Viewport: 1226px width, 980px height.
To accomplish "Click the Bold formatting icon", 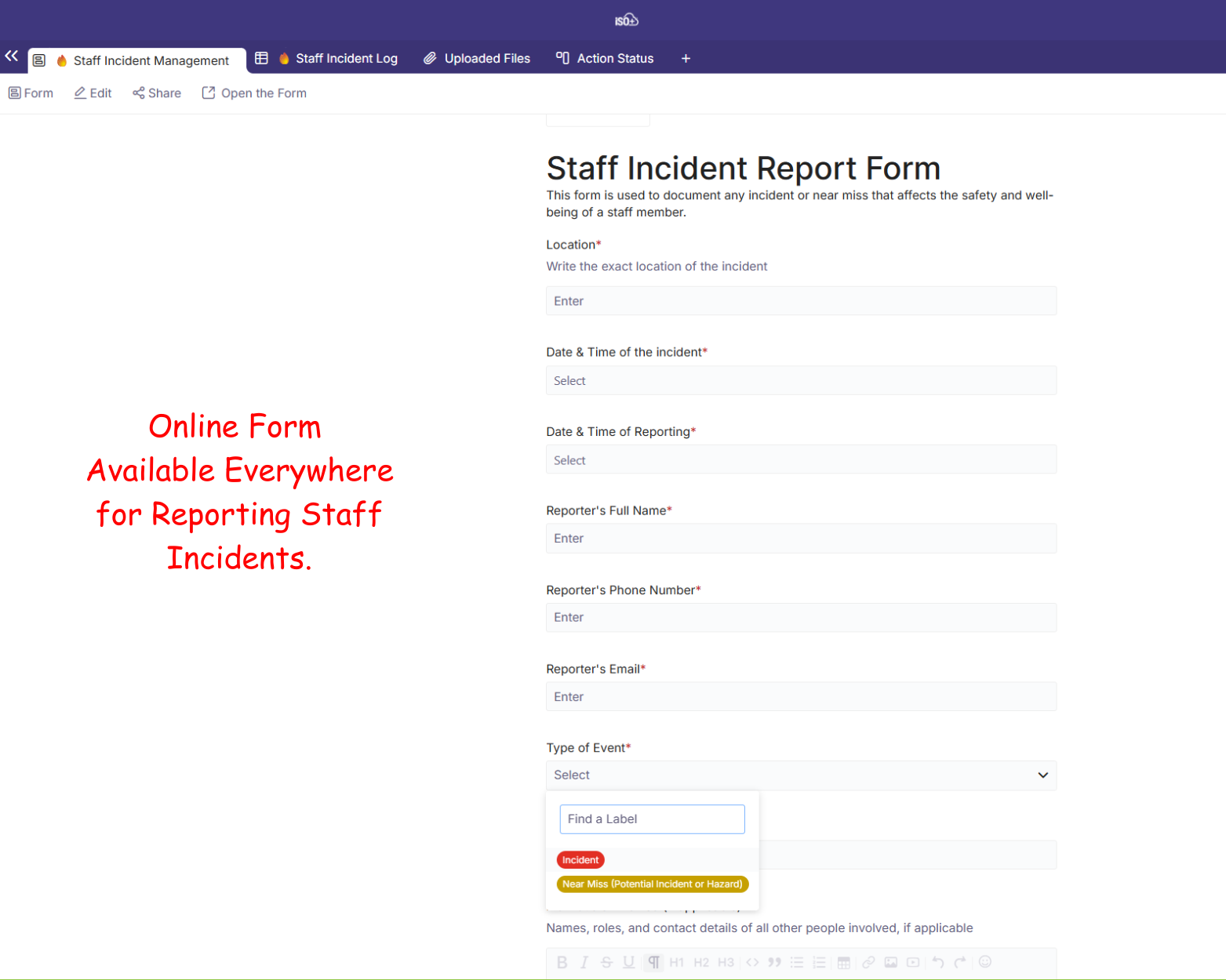I will tap(562, 962).
